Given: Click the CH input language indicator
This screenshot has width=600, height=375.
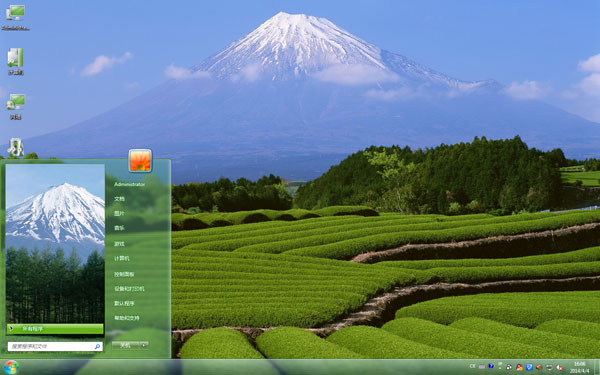Looking at the screenshot, I should tap(473, 366).
